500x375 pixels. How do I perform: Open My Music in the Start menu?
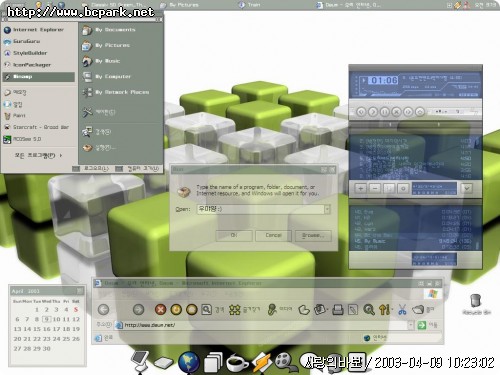point(101,61)
